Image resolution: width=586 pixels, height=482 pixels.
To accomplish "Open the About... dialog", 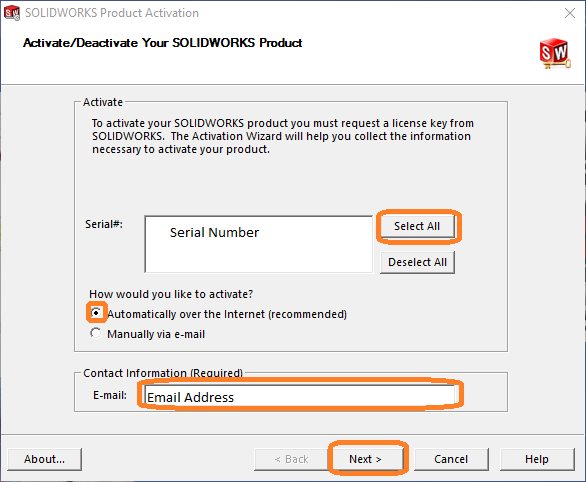I will [44, 459].
